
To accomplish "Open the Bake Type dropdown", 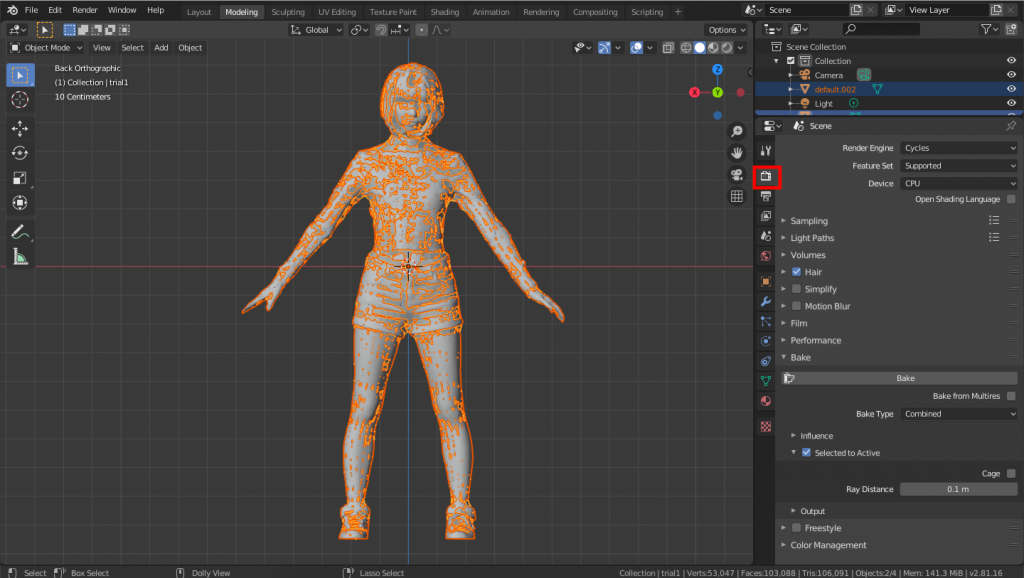I will 958,413.
